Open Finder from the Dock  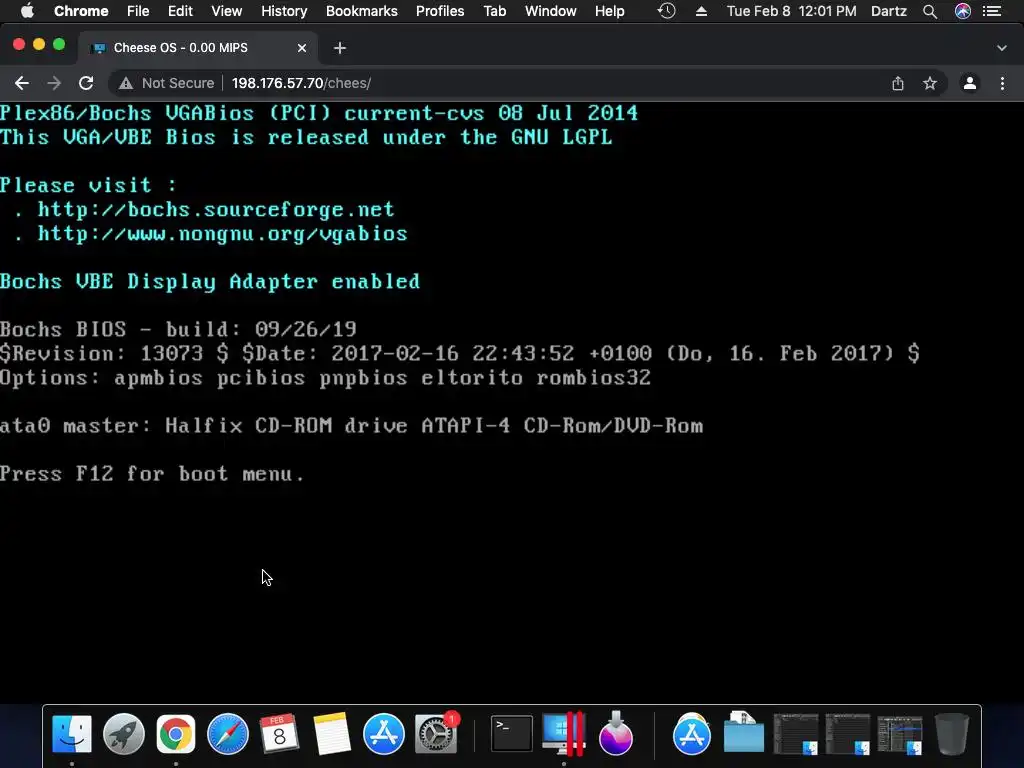click(x=72, y=734)
